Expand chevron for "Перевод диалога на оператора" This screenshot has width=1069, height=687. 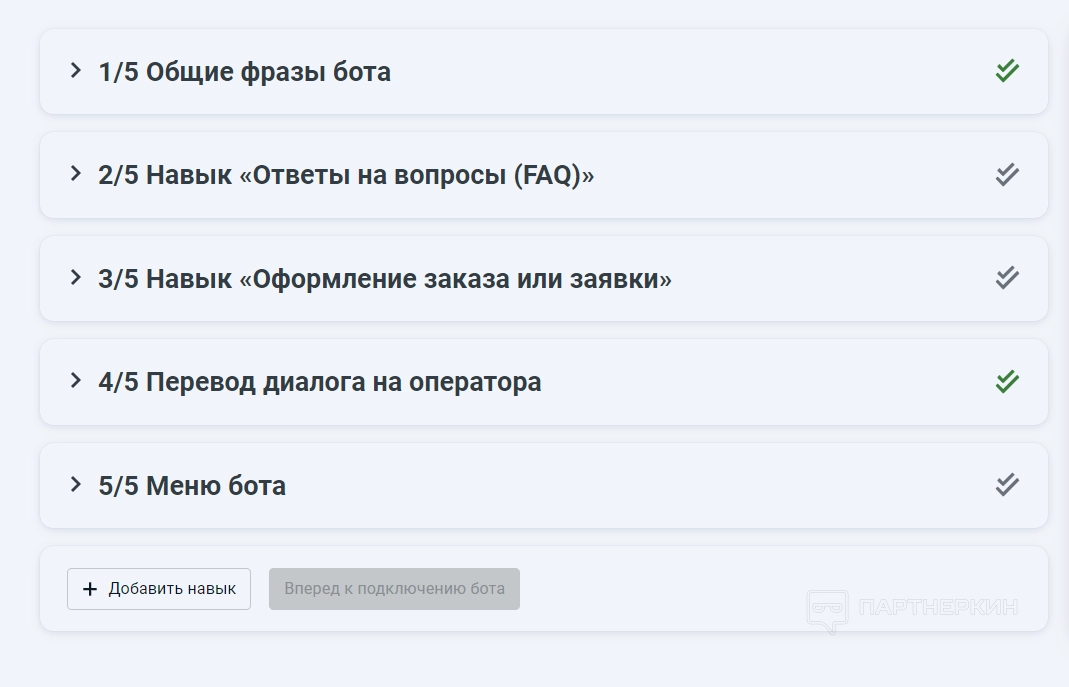click(75, 381)
